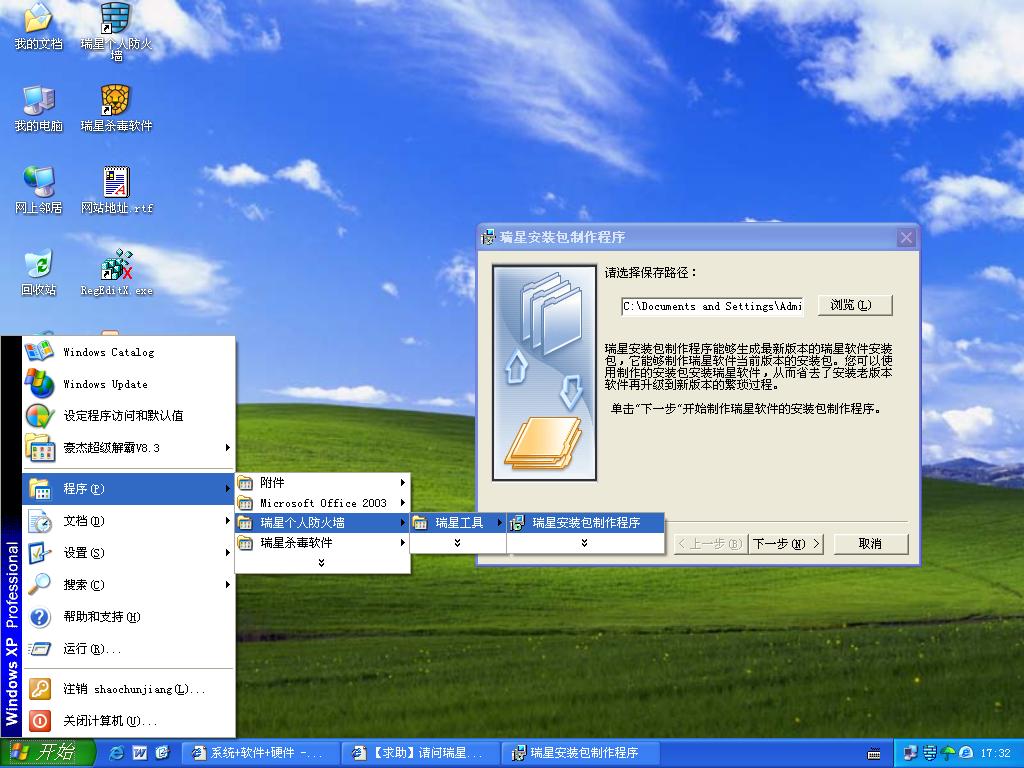Click the keyboard icon in taskbar
The image size is (1024, 768).
click(x=874, y=754)
